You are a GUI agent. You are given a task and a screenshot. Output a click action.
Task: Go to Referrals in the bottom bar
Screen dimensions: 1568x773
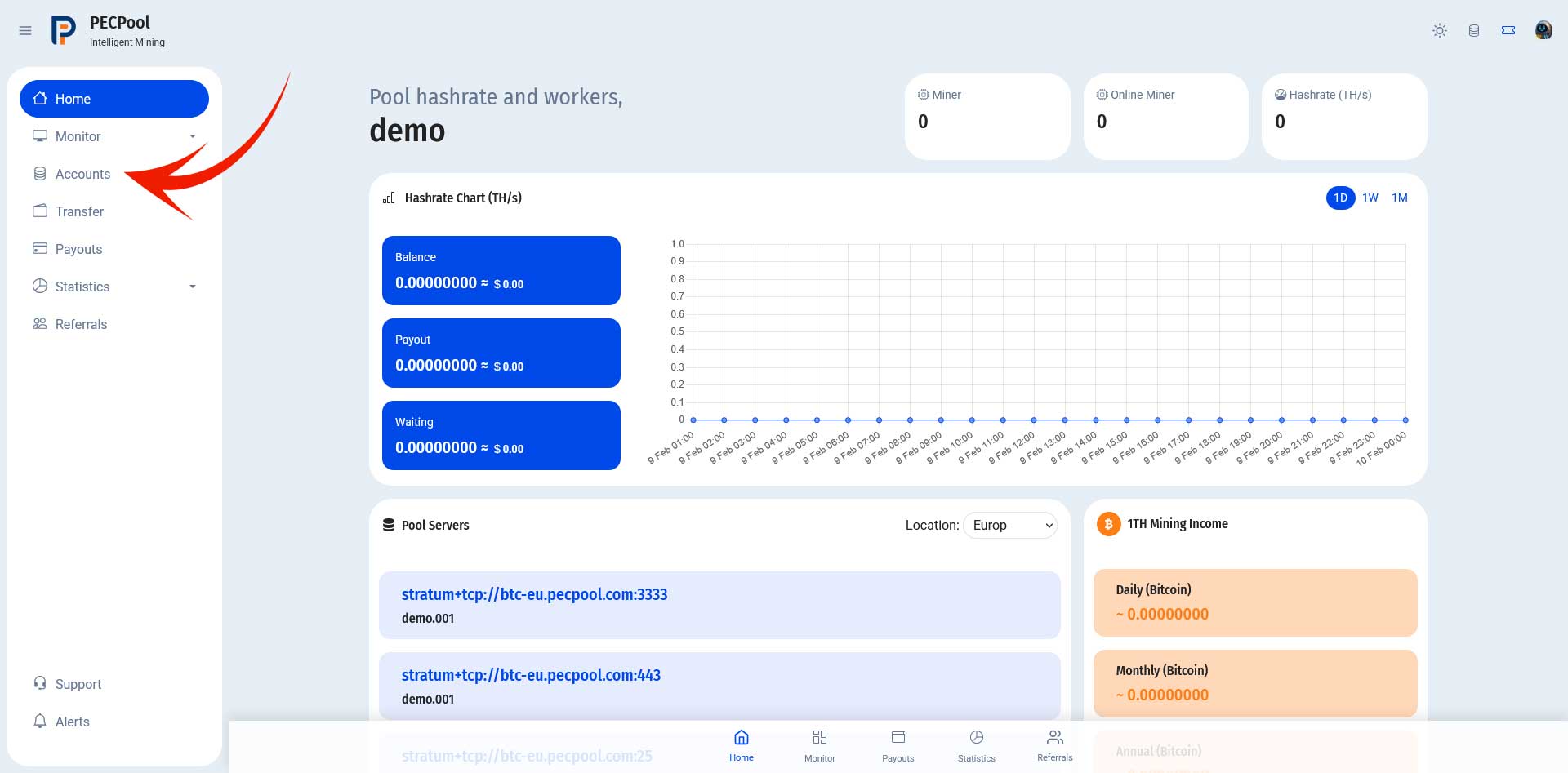tap(1055, 746)
